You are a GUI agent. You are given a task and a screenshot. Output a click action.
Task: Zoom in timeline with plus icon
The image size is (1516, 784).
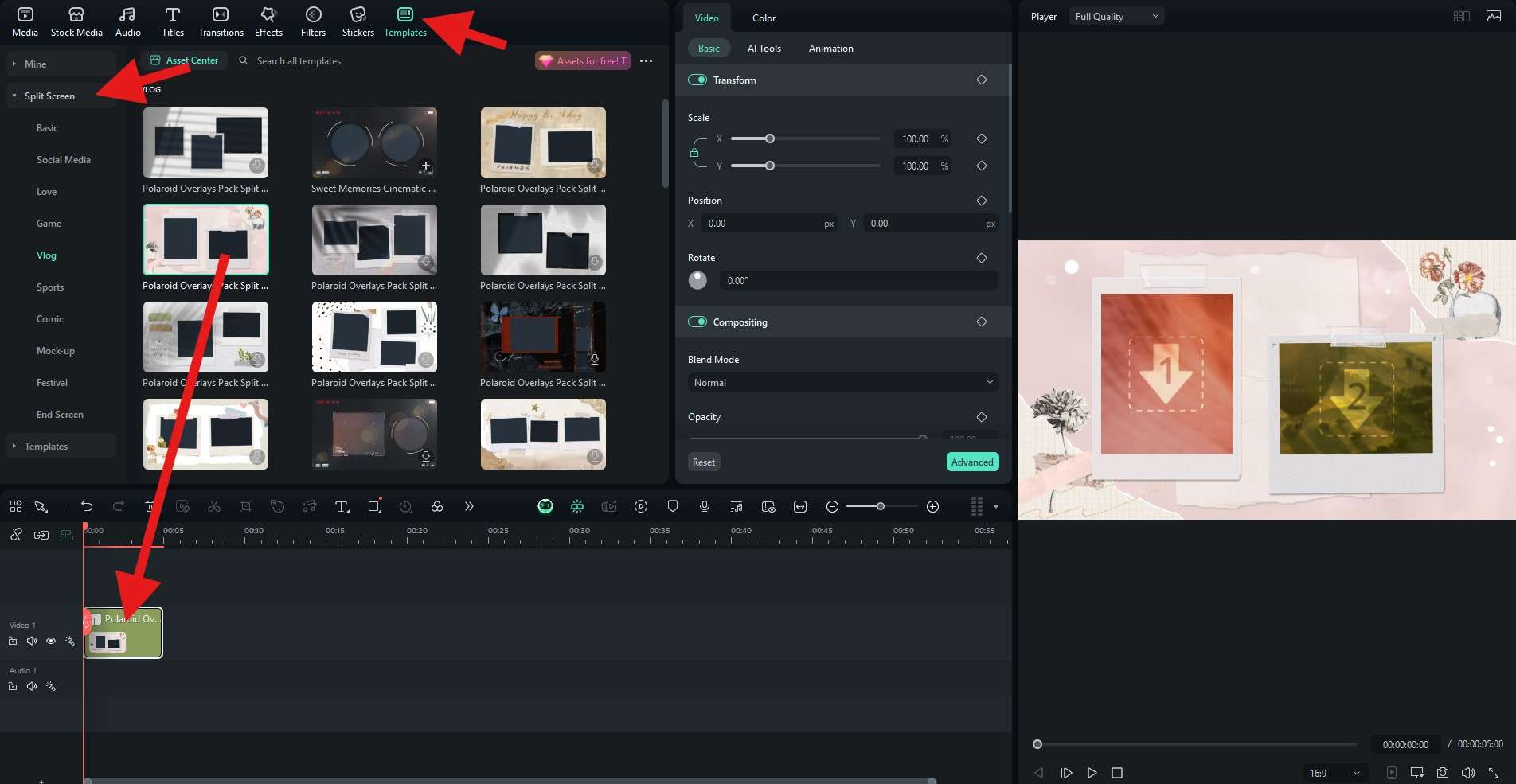pos(933,506)
